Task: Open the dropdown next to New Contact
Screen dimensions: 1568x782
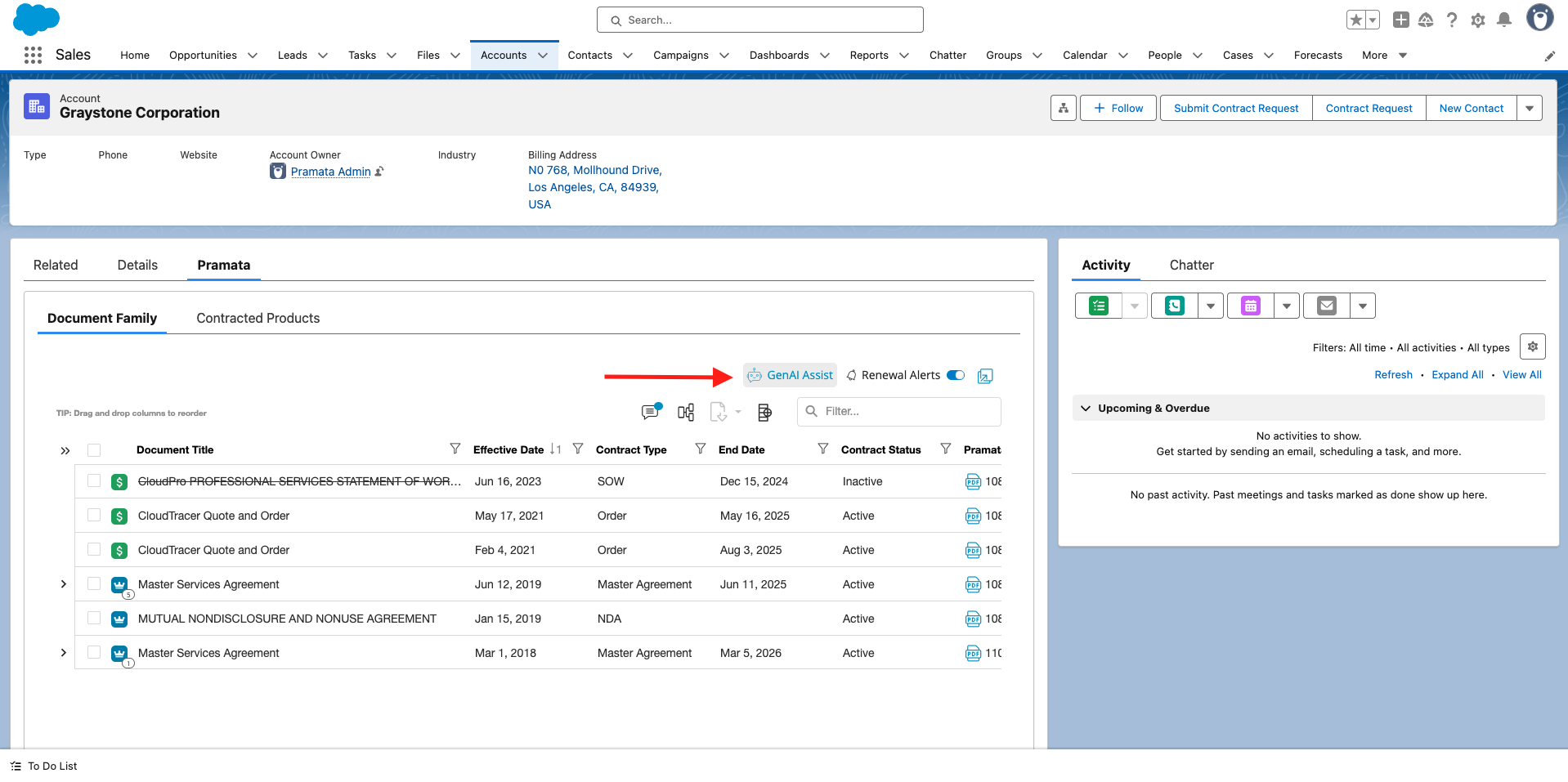Action: point(1530,108)
